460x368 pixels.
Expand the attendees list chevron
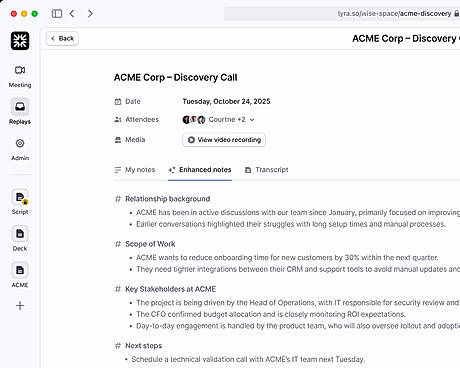252,120
